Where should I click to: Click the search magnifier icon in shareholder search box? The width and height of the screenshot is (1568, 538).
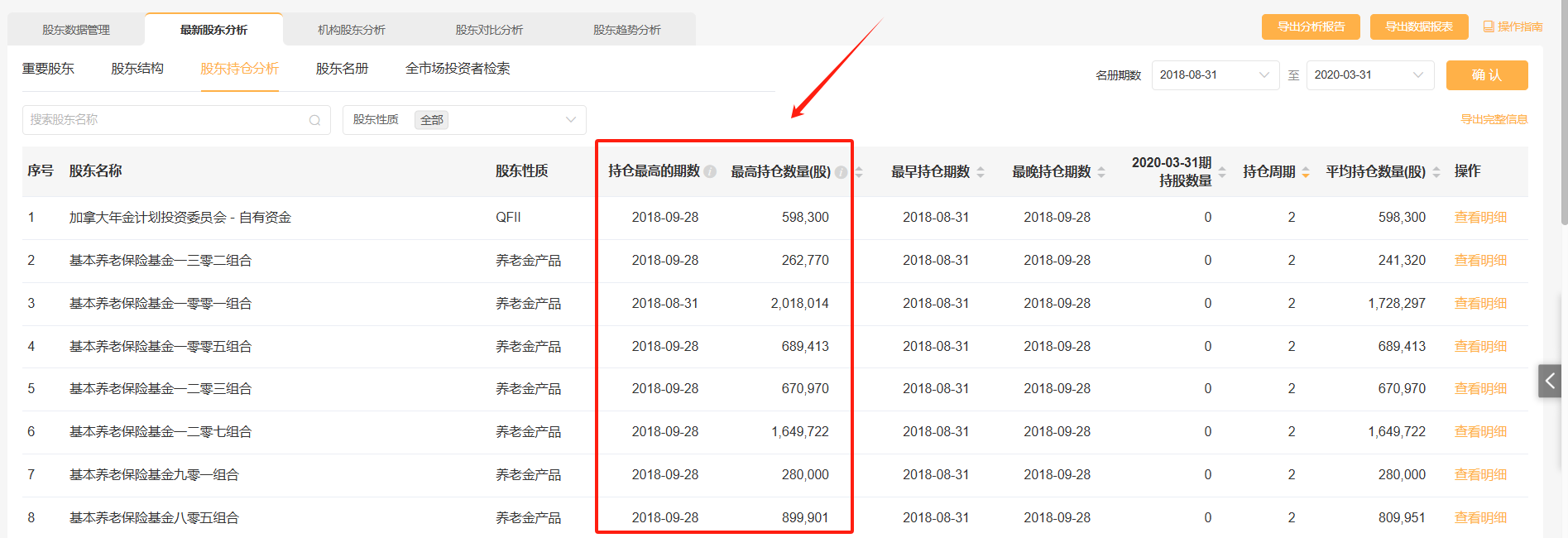pos(314,120)
